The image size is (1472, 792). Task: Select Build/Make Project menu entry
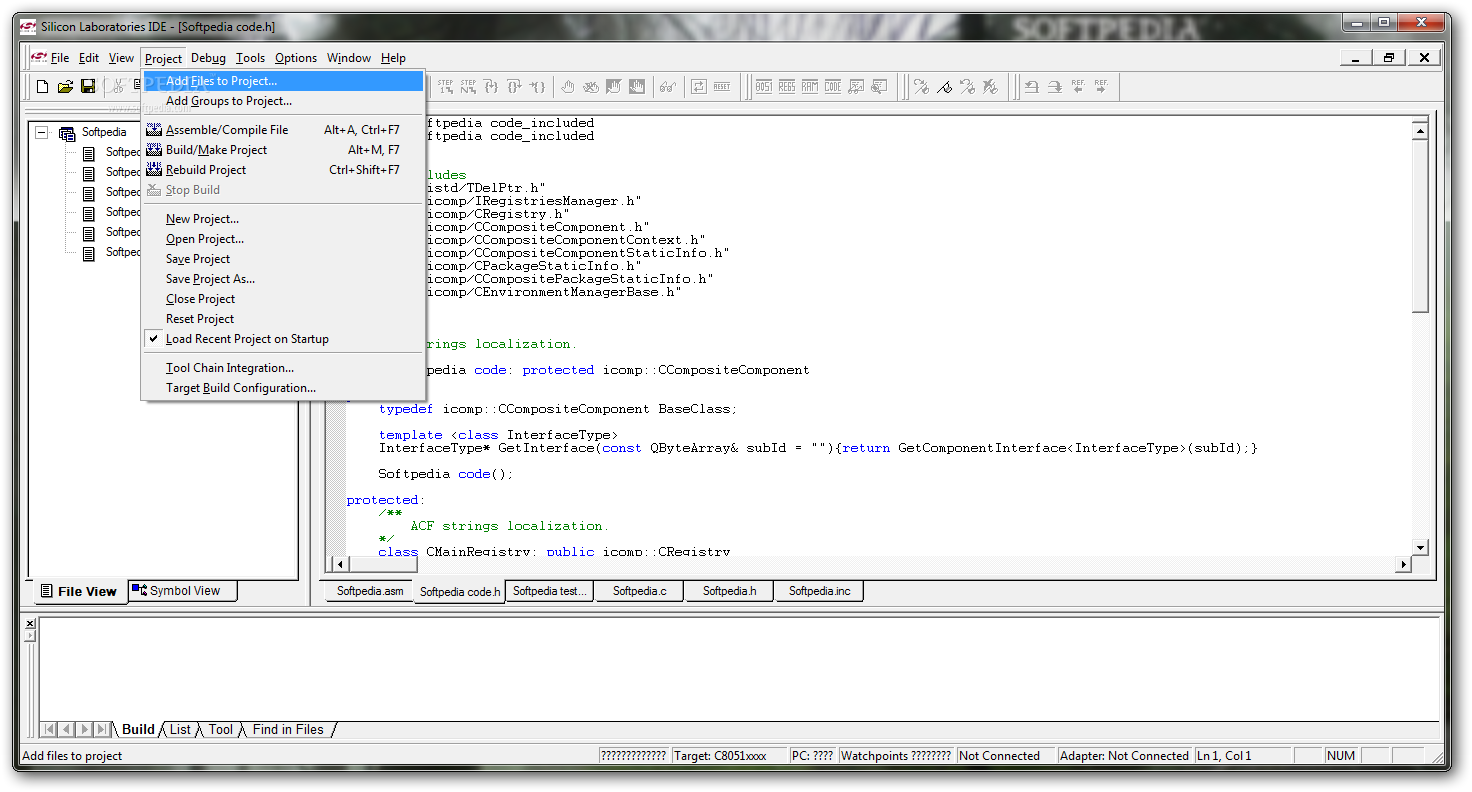(283, 150)
